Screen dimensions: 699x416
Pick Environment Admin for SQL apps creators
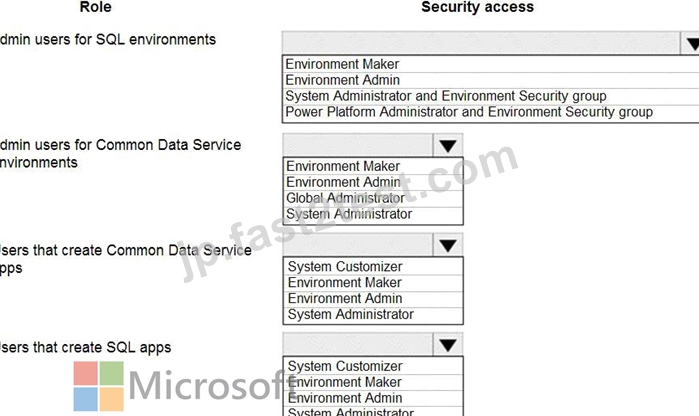pyautogui.click(x=373, y=398)
